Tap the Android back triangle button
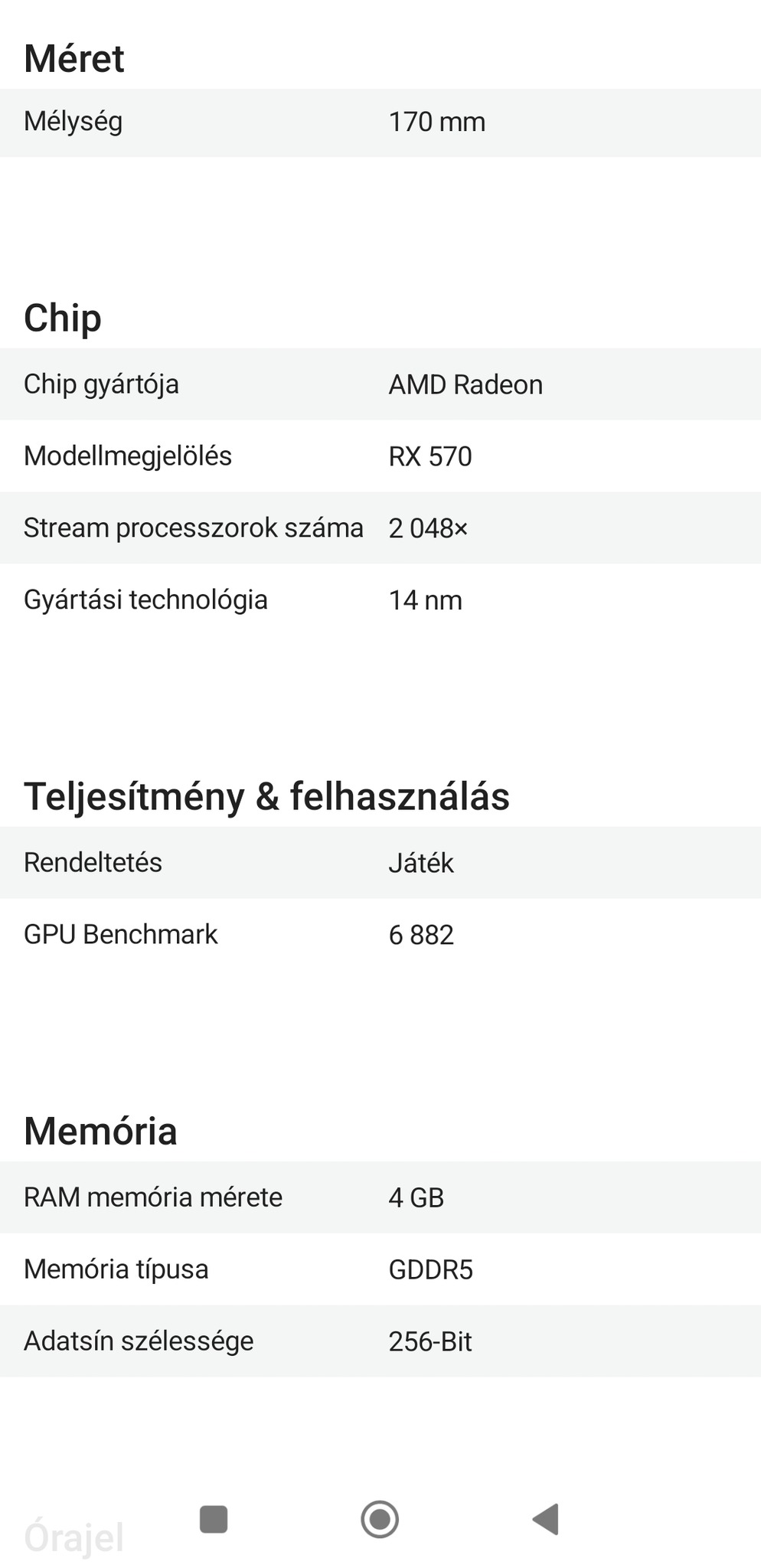 (x=546, y=1520)
